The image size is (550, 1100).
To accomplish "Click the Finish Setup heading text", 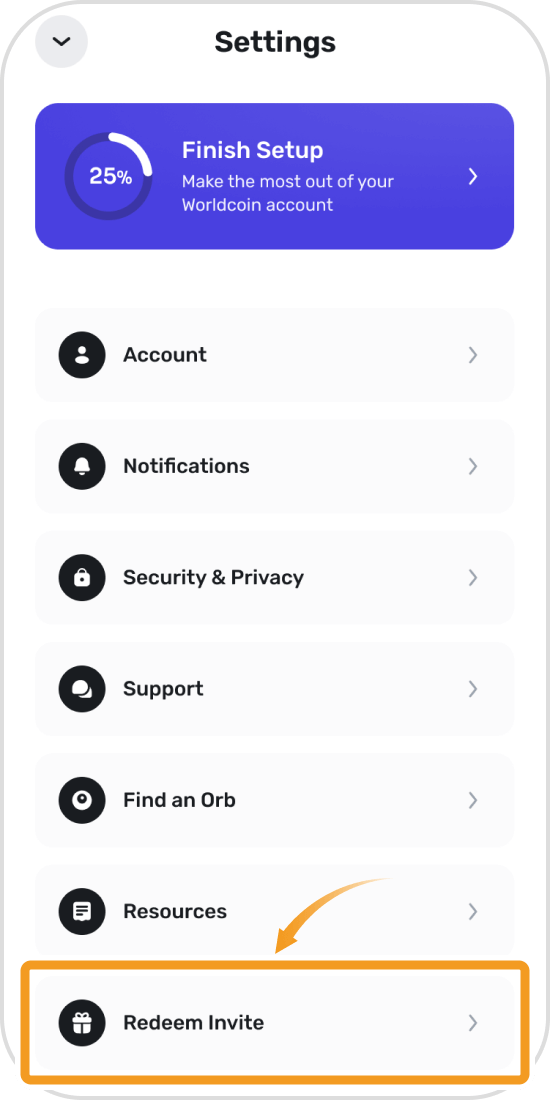I will click(x=253, y=150).
